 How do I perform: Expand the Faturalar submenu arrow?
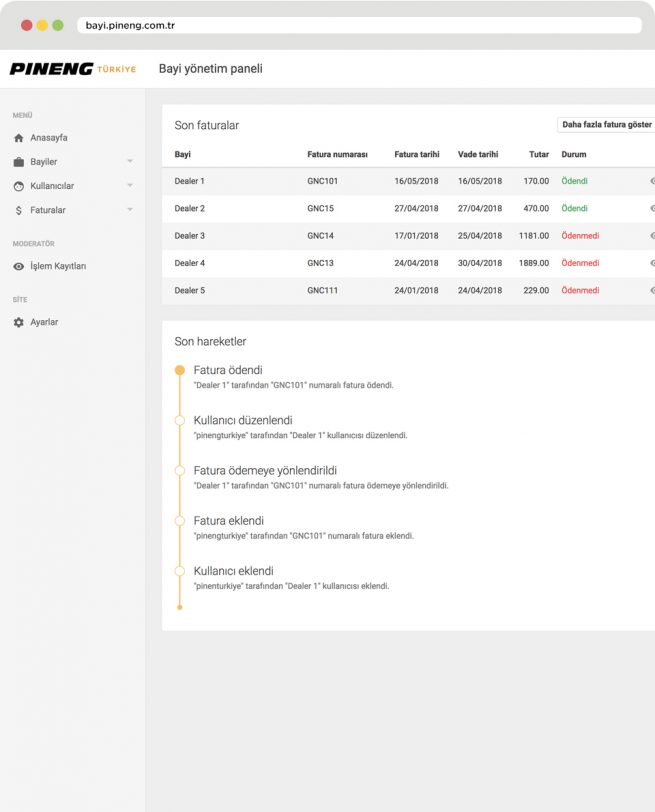coord(129,210)
